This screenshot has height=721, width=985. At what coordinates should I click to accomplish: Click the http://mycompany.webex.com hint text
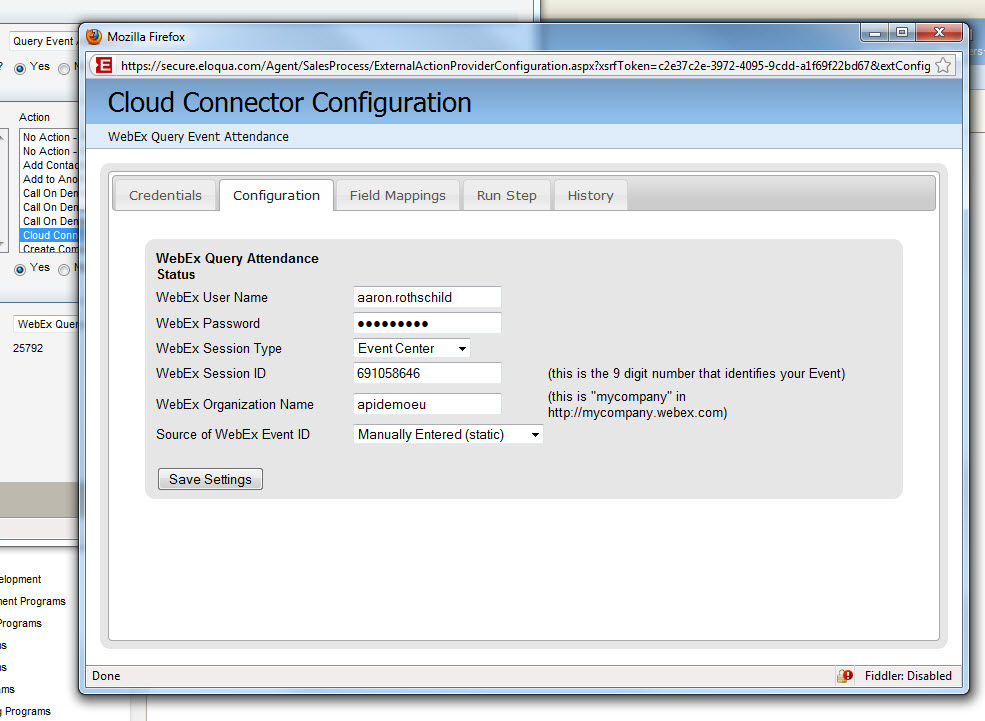coord(638,413)
